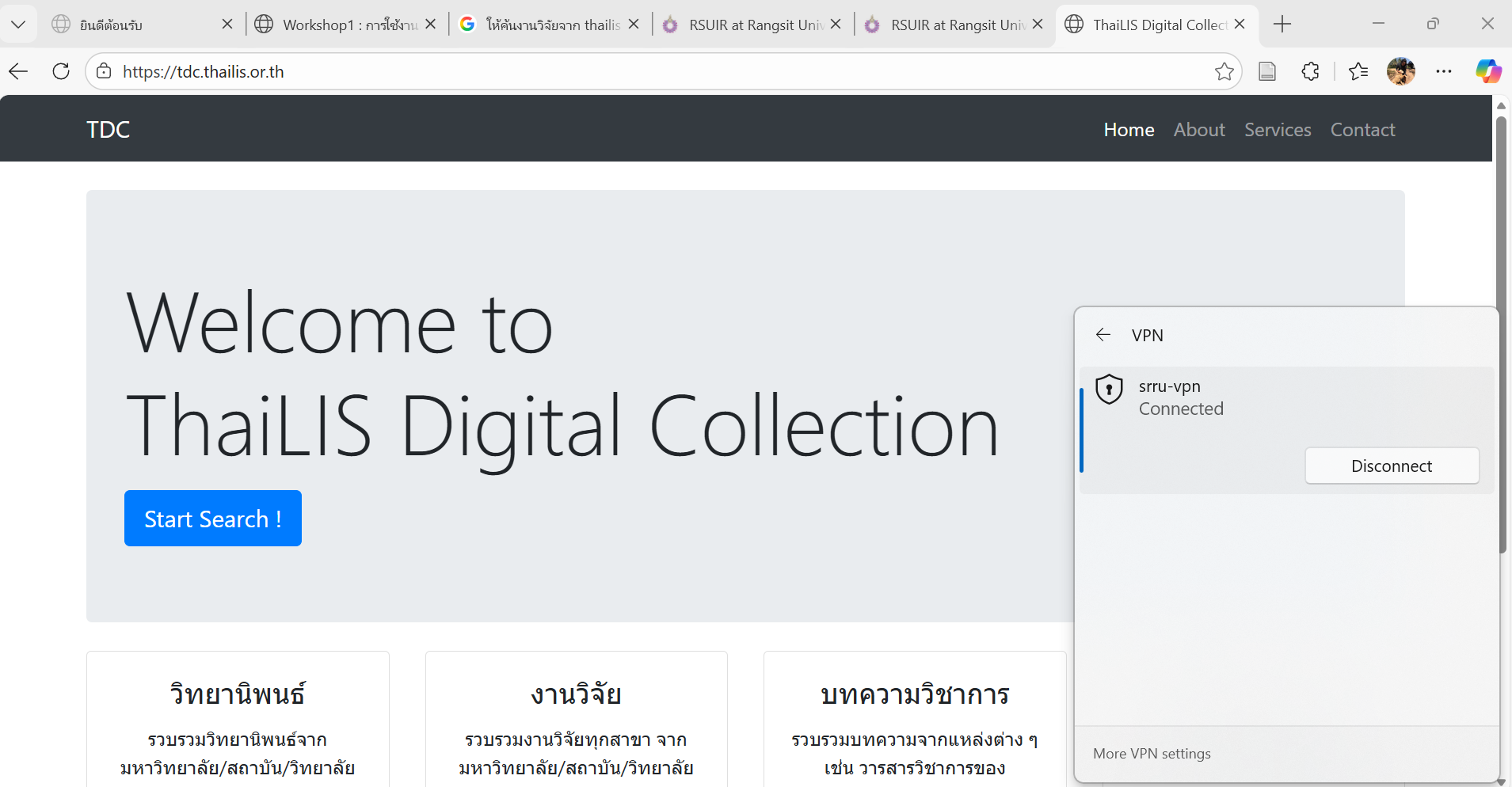Image resolution: width=1512 pixels, height=787 pixels.
Task: Bookmark this page with the star icon
Action: pos(1224,71)
